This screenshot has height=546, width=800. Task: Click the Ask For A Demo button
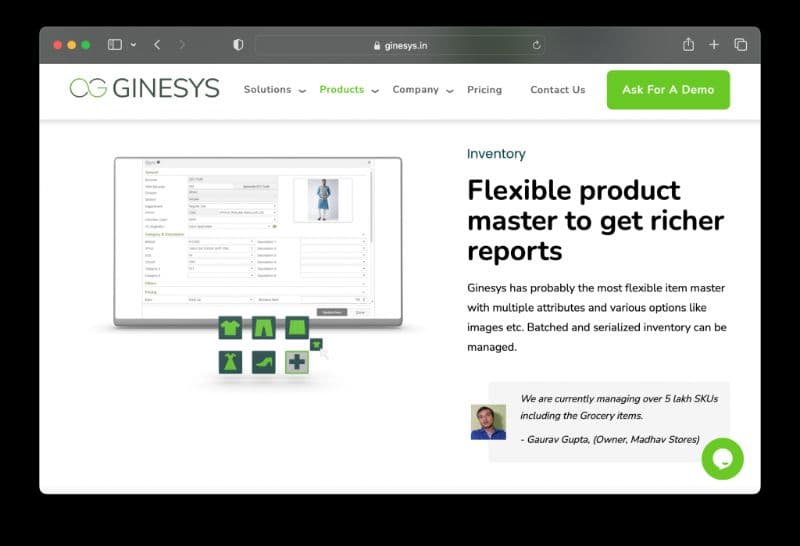coord(668,90)
